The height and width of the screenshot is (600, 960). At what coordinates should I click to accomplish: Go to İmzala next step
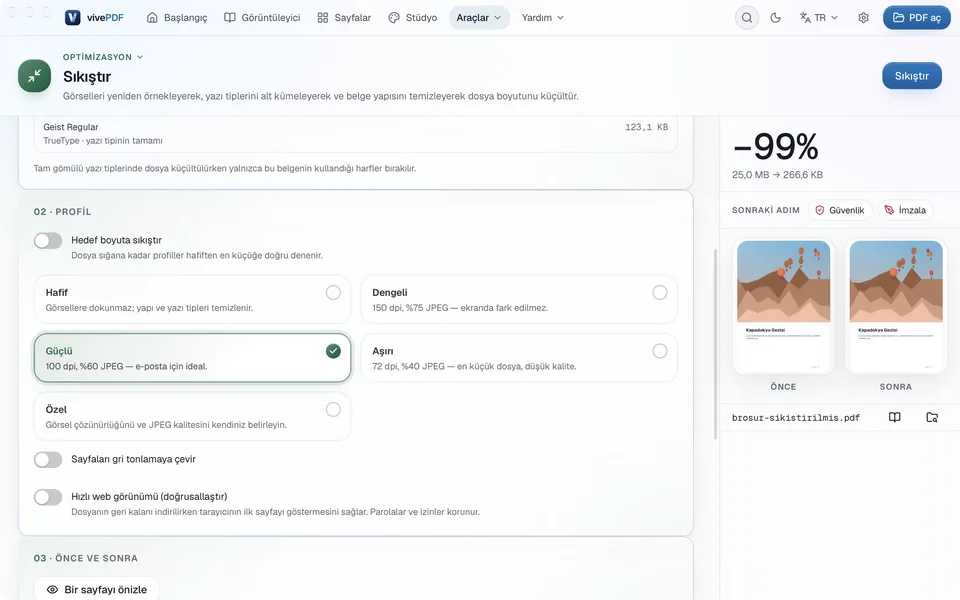[906, 210]
